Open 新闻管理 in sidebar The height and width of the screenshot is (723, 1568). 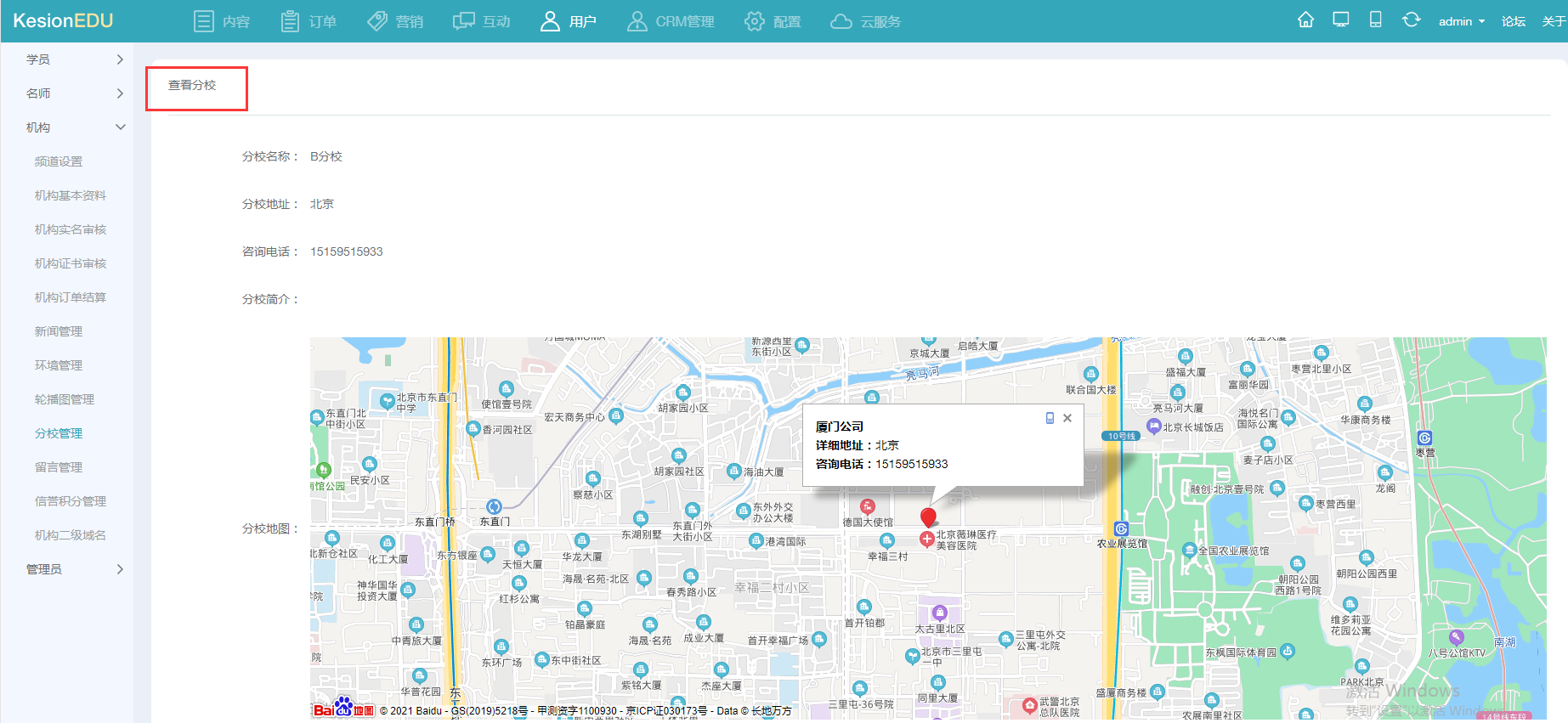click(x=59, y=331)
